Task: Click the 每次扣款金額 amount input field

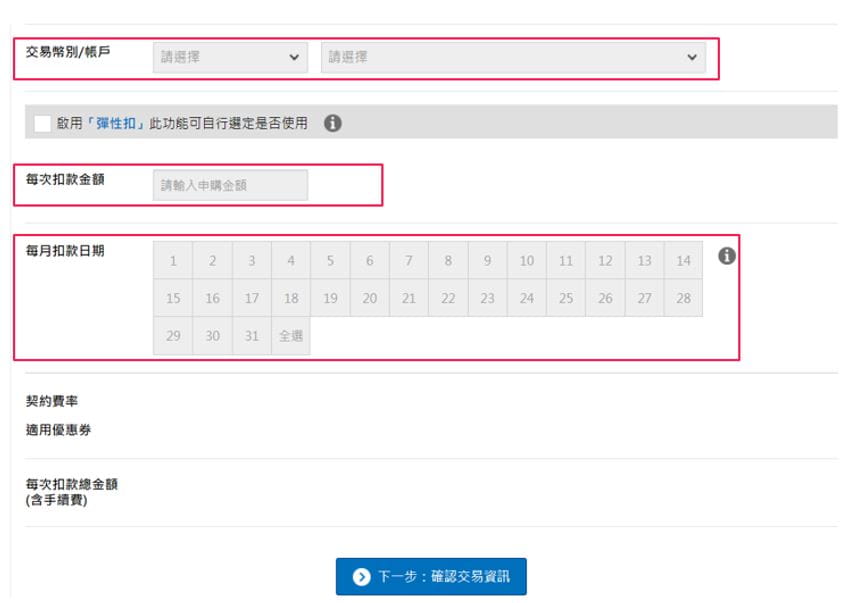Action: (230, 185)
